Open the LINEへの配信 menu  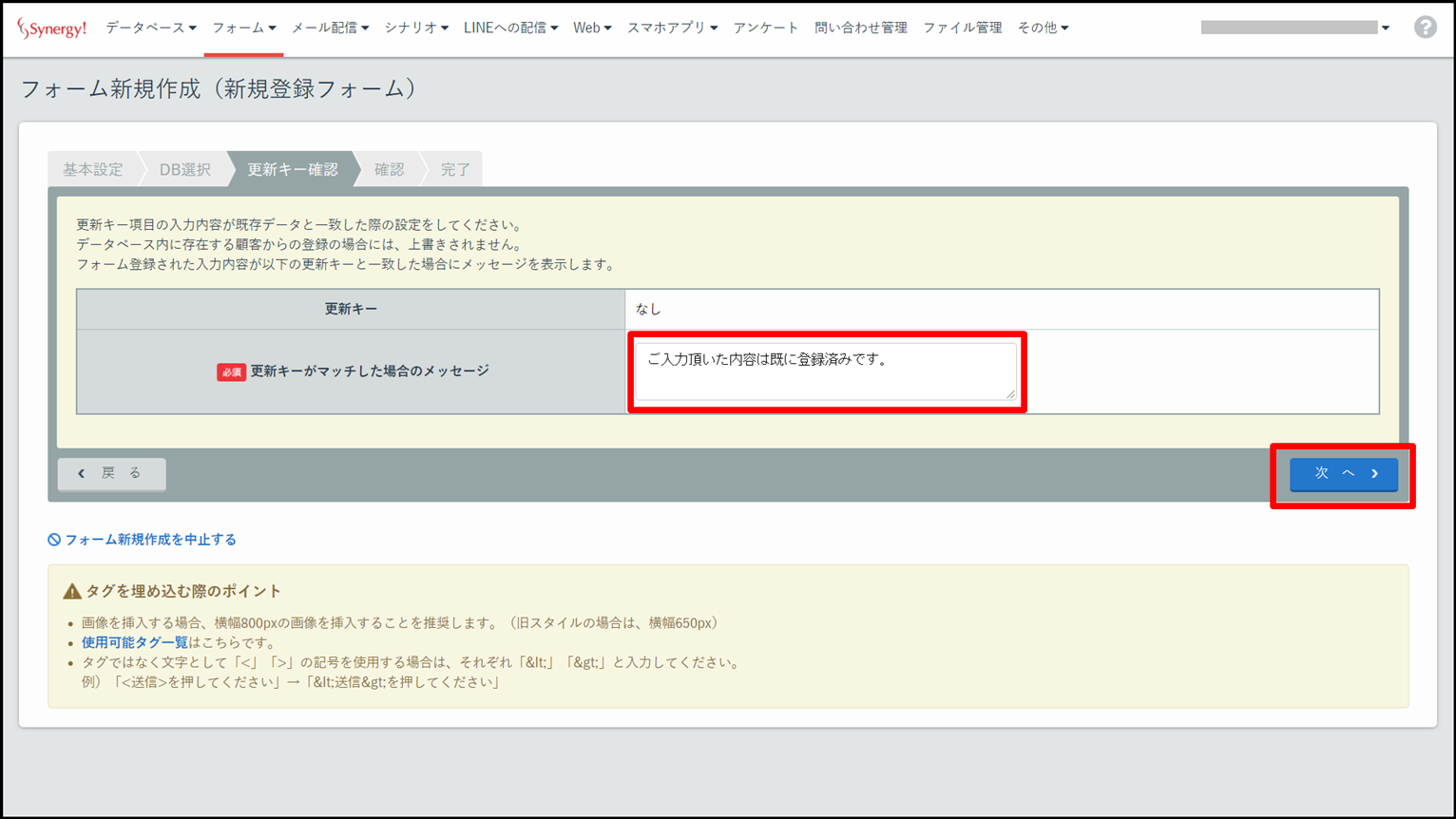(x=510, y=29)
